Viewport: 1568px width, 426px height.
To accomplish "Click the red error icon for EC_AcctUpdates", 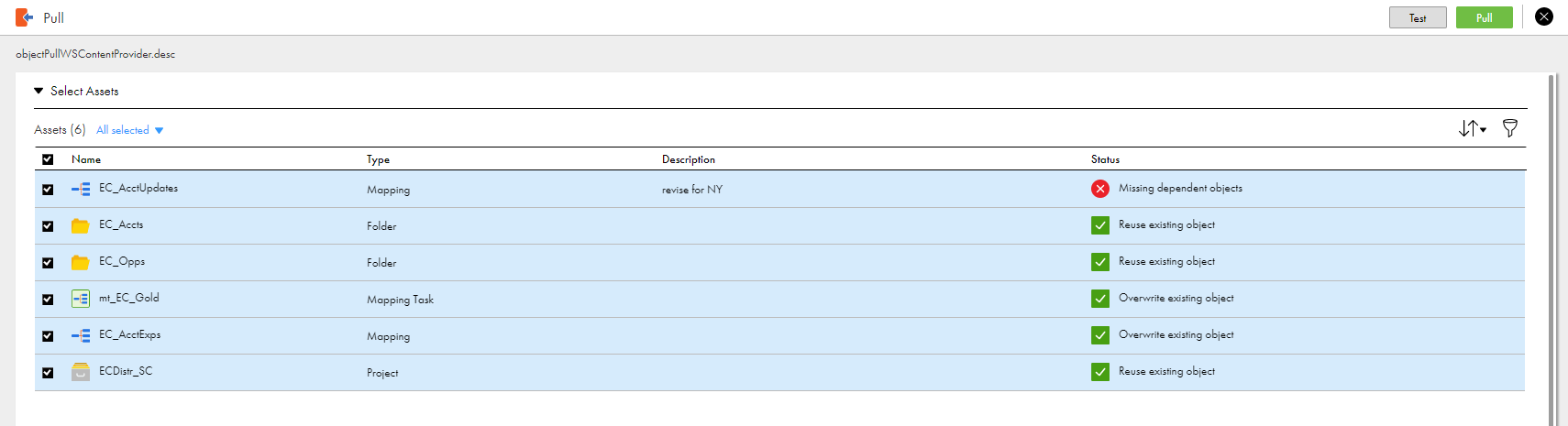I will [1100, 189].
